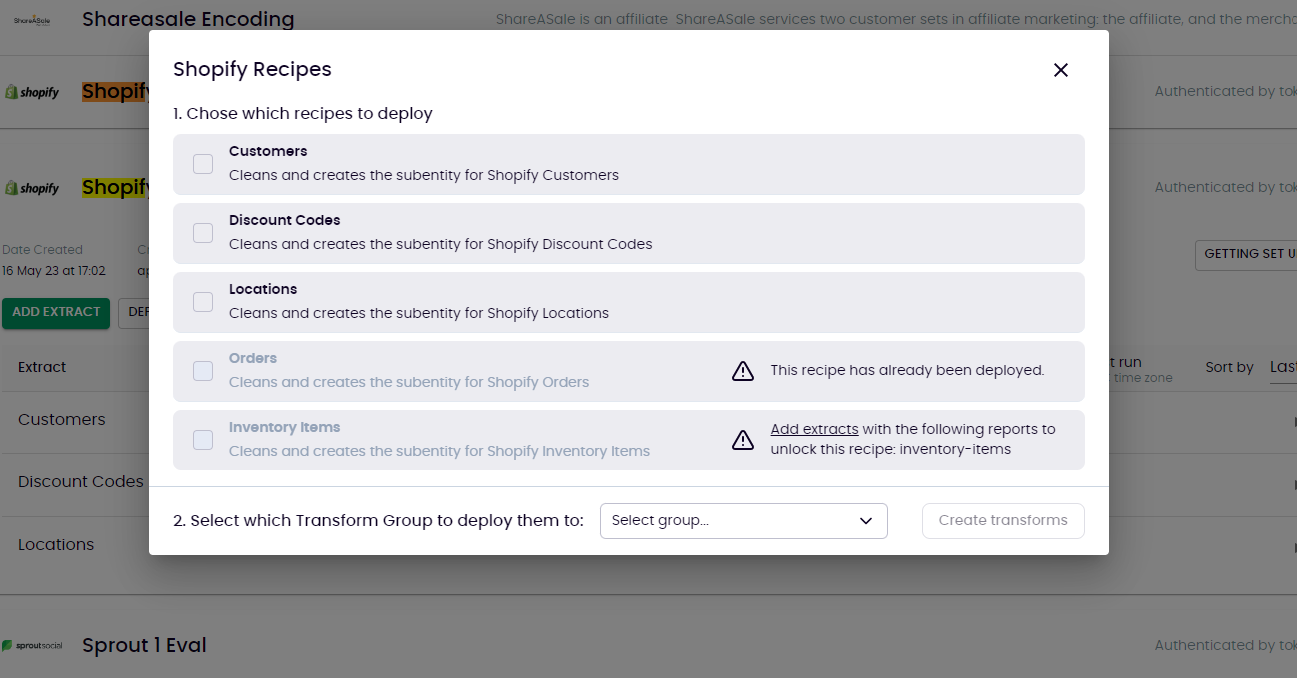Select Discount Codes row in the extract list
The height and width of the screenshot is (678, 1297).
point(81,482)
